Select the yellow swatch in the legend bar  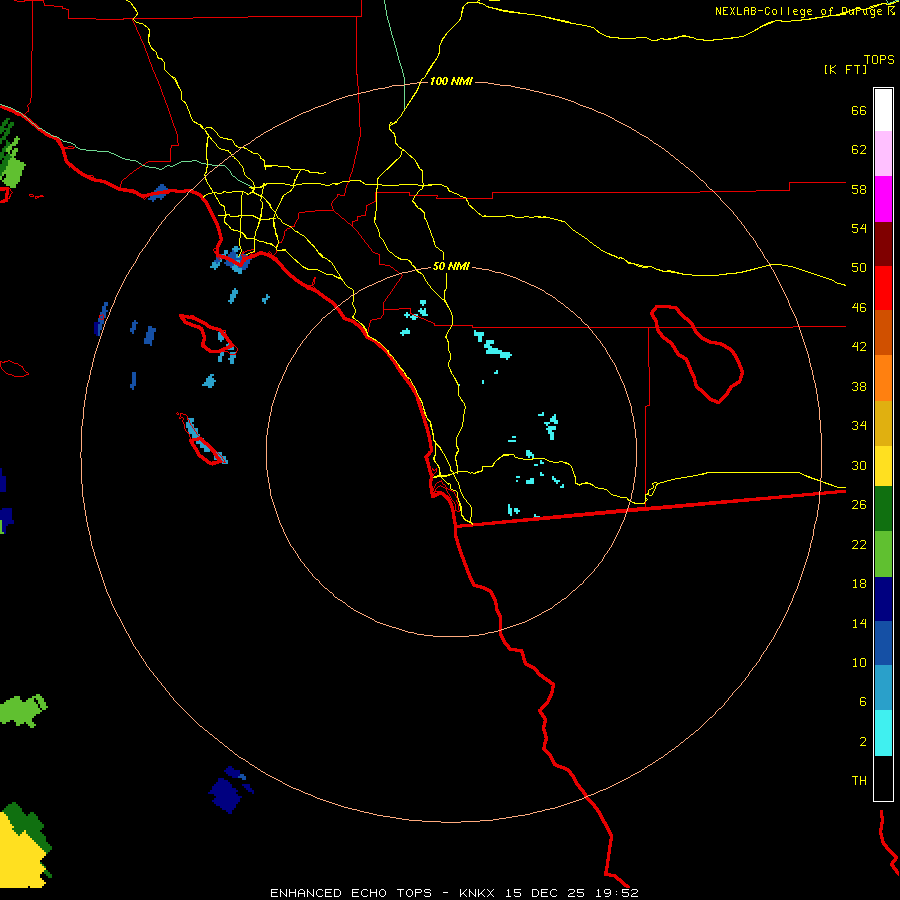point(883,466)
